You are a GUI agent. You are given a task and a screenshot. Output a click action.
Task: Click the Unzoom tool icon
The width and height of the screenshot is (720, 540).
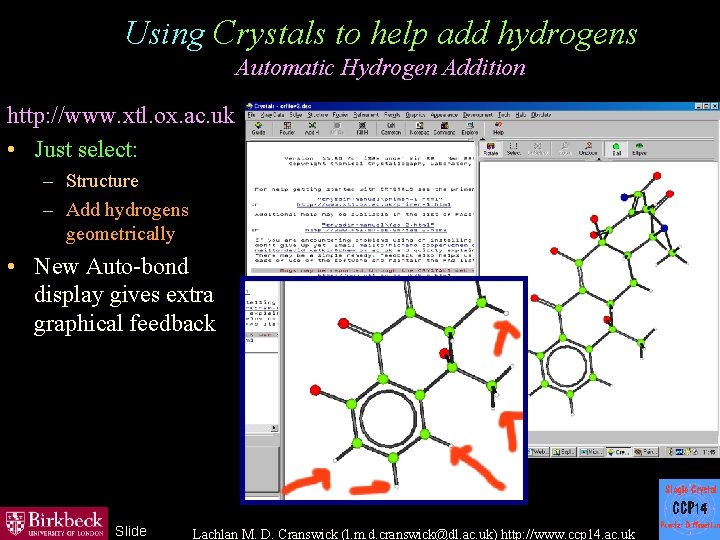point(588,149)
